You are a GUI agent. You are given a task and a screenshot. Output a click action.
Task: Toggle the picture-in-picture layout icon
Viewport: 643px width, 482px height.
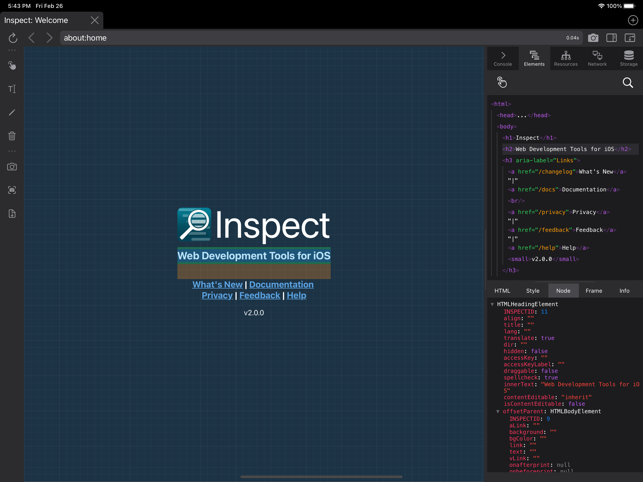click(x=630, y=38)
